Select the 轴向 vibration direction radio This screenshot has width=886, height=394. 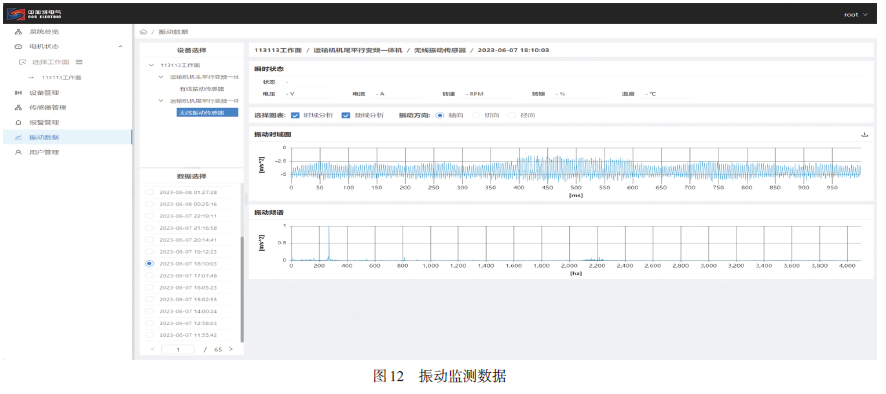point(440,115)
